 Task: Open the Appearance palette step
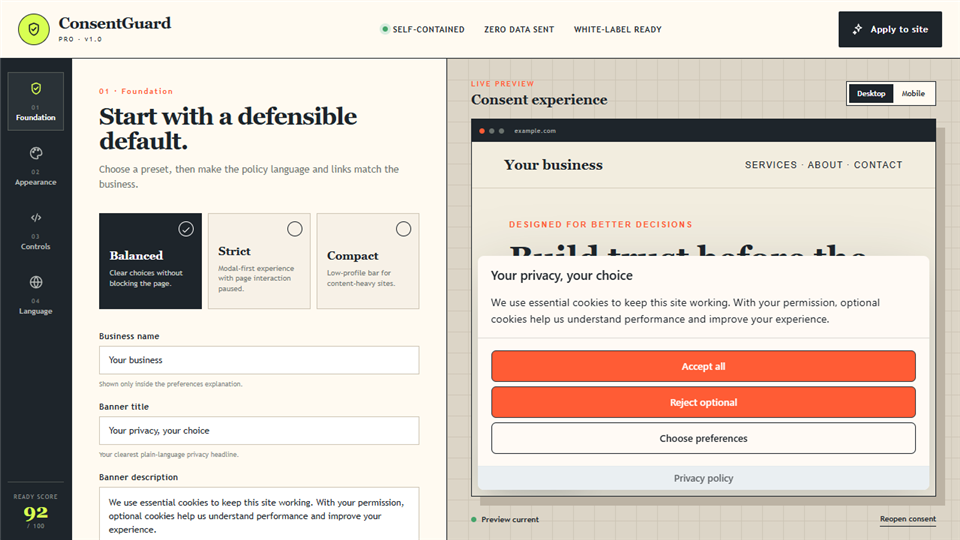36,166
